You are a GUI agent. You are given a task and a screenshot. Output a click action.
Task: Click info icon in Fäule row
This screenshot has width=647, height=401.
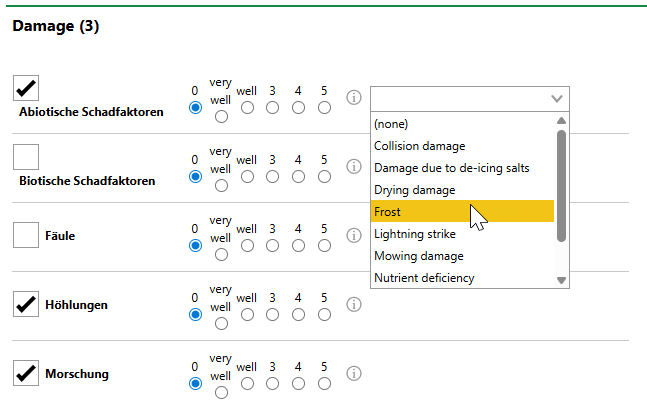[x=353, y=236]
